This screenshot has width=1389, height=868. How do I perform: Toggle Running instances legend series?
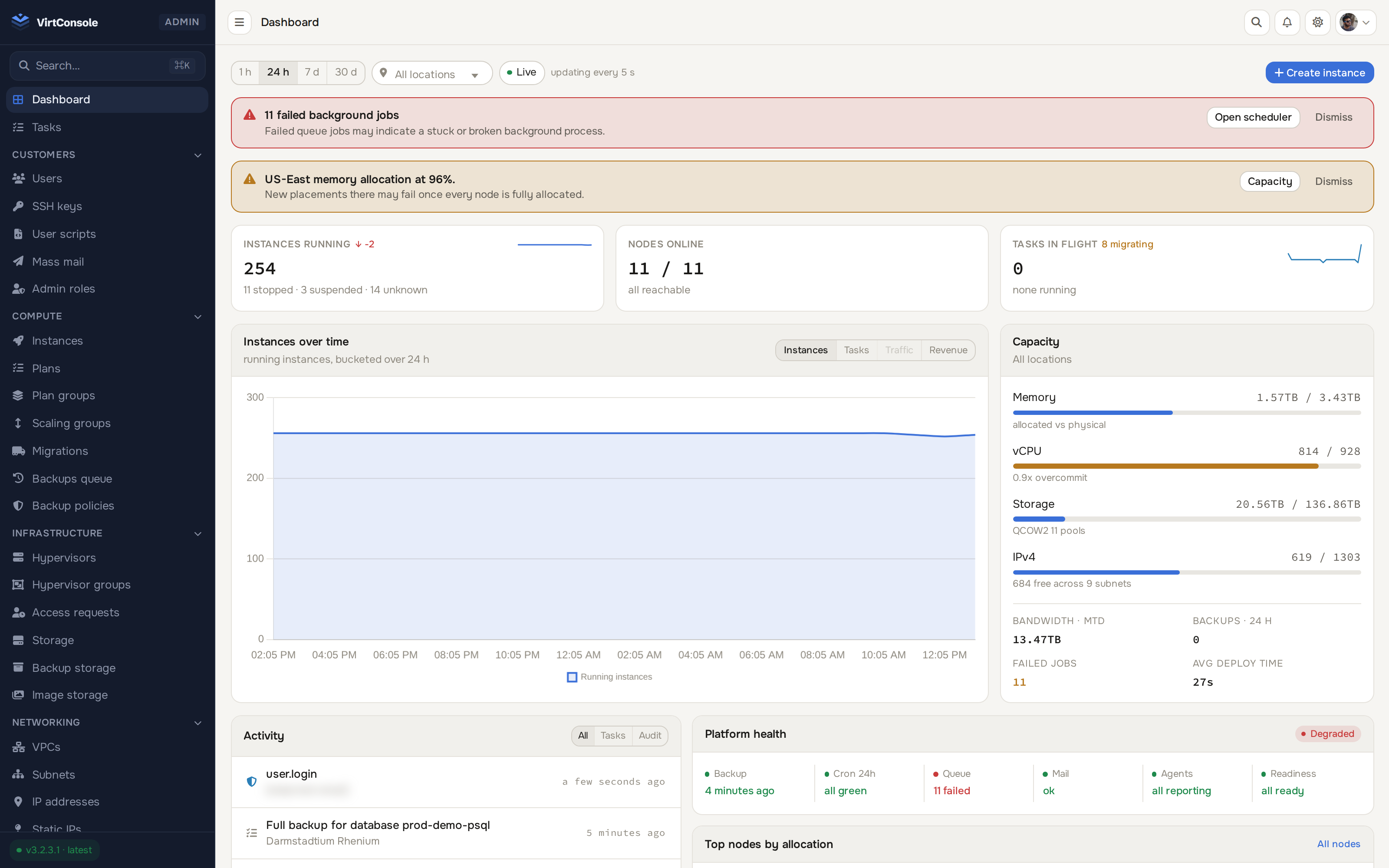(x=609, y=677)
